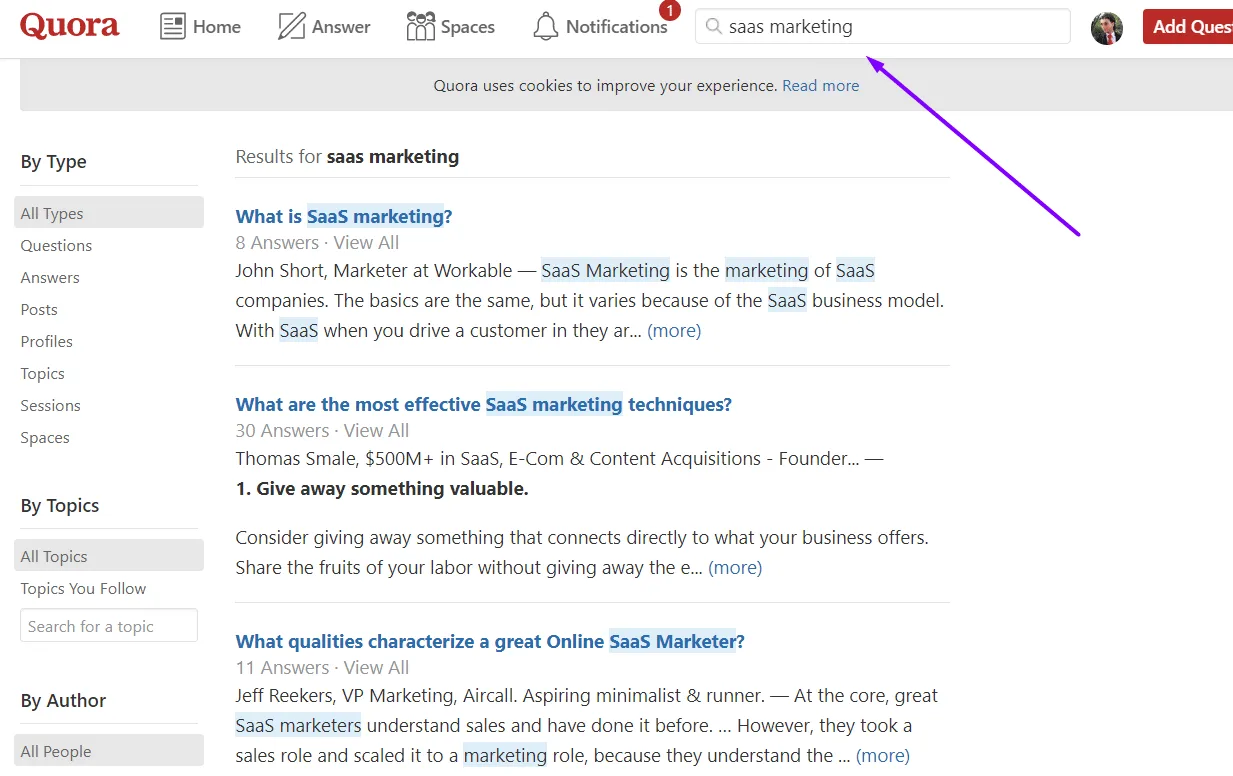This screenshot has height=776, width=1233.
Task: Click View All beside 8 Answers
Action: [x=366, y=242]
